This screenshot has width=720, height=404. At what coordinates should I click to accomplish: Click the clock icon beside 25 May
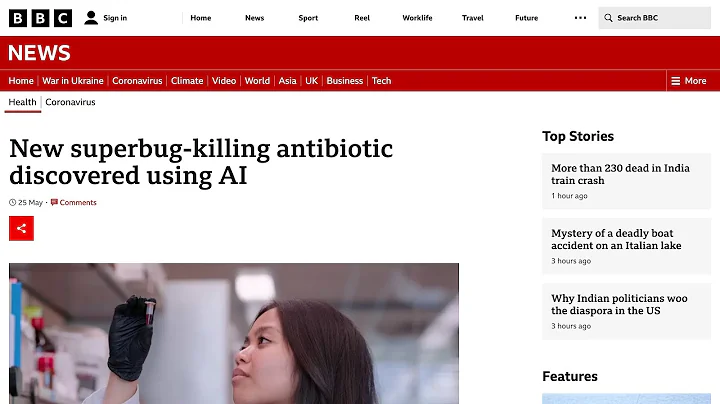(12, 202)
